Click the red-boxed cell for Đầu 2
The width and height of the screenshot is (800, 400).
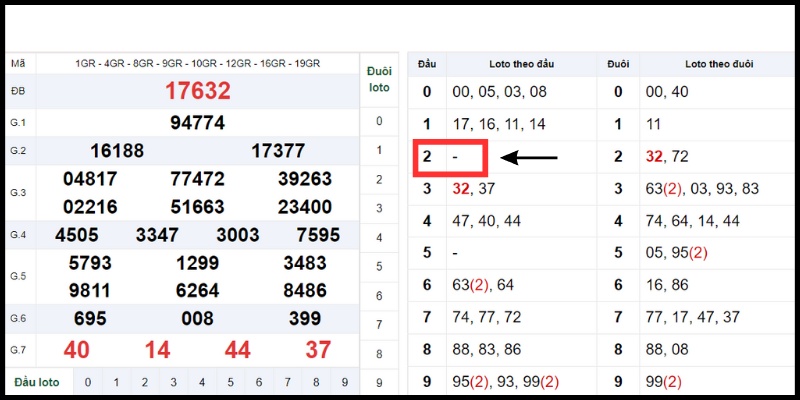pyautogui.click(x=450, y=158)
